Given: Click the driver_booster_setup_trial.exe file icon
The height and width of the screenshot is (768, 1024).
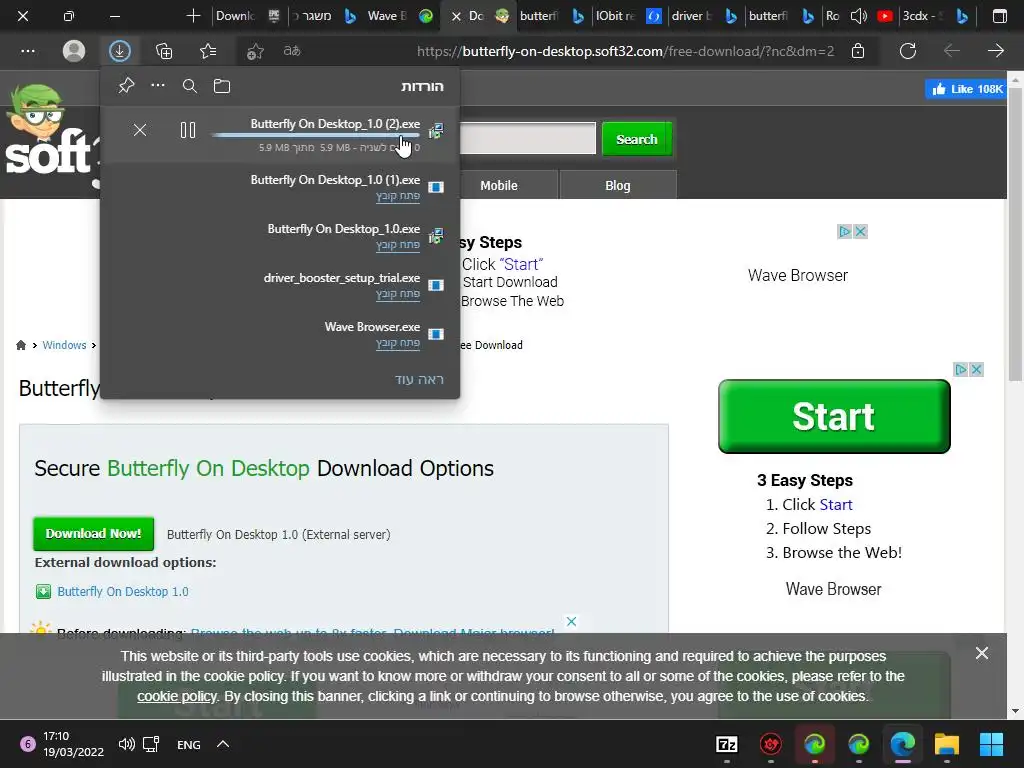Looking at the screenshot, I should [x=436, y=285].
